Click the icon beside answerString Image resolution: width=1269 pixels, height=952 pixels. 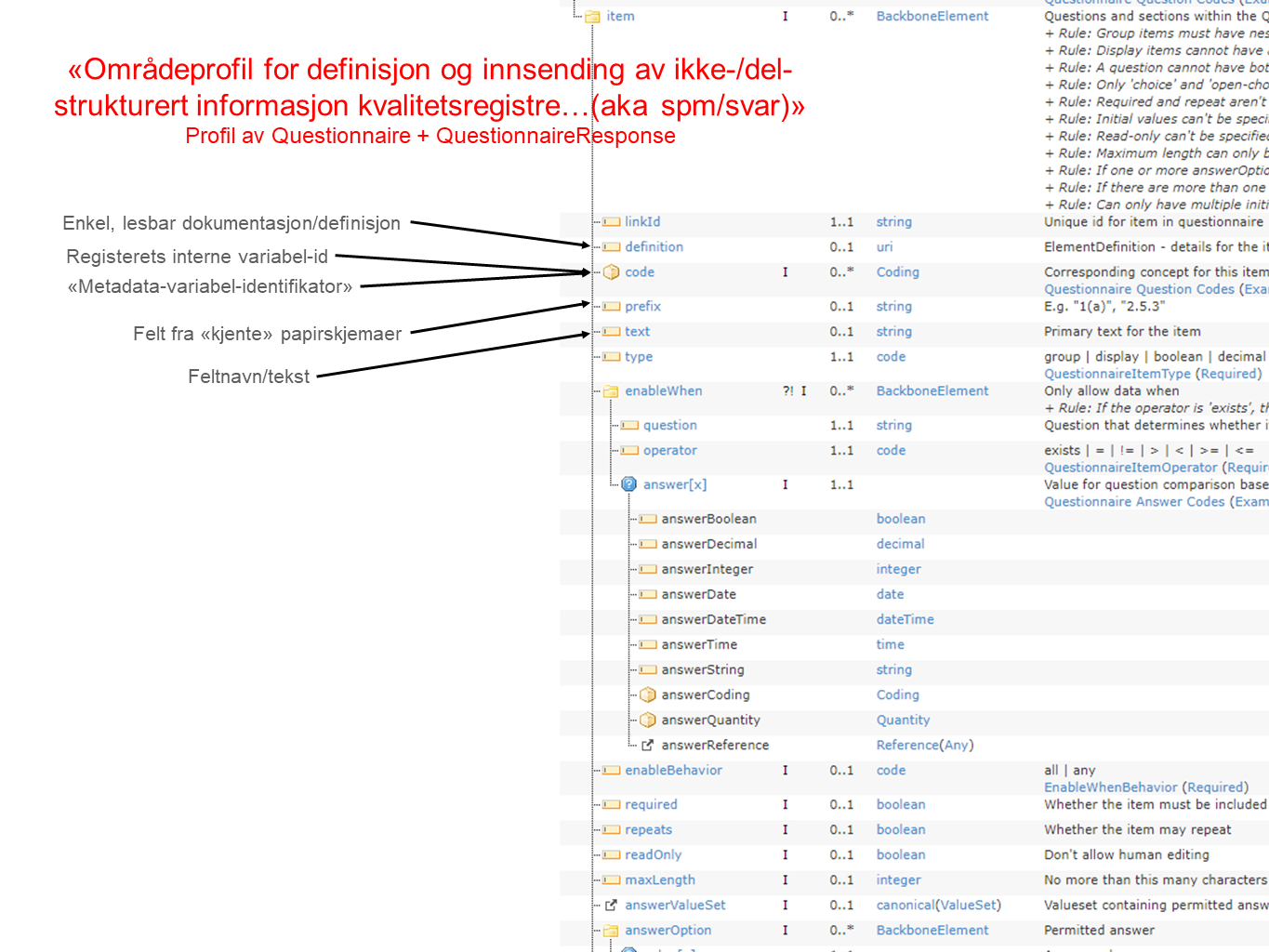coord(648,670)
